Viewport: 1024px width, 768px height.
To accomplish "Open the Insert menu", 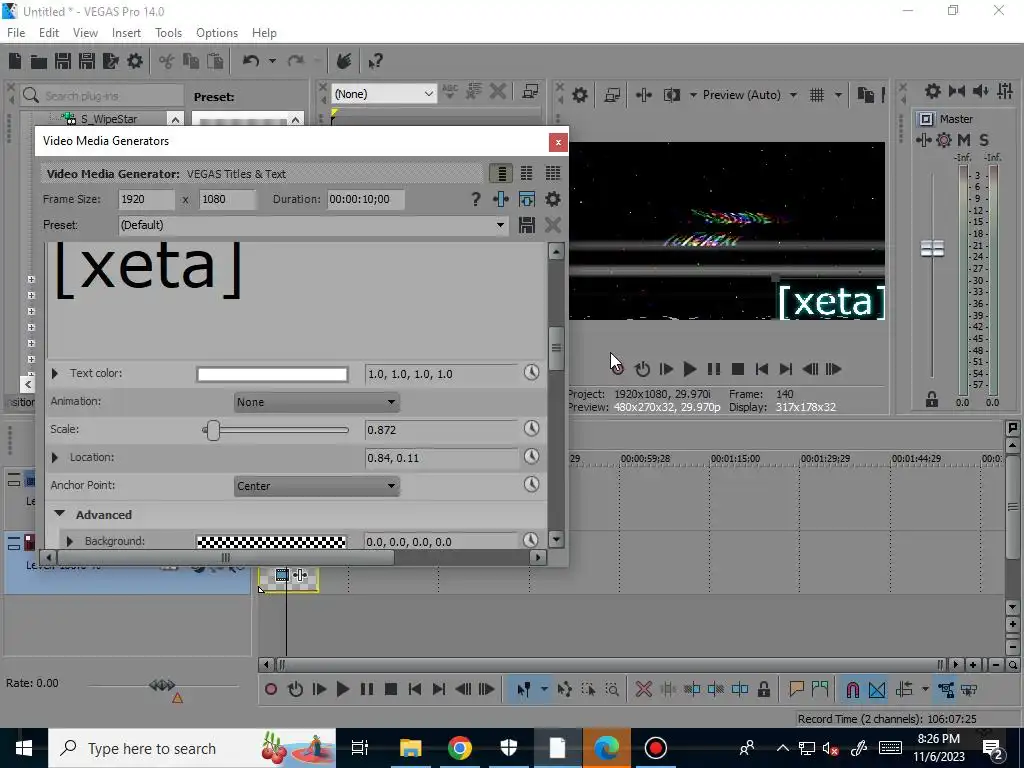I will point(126,33).
